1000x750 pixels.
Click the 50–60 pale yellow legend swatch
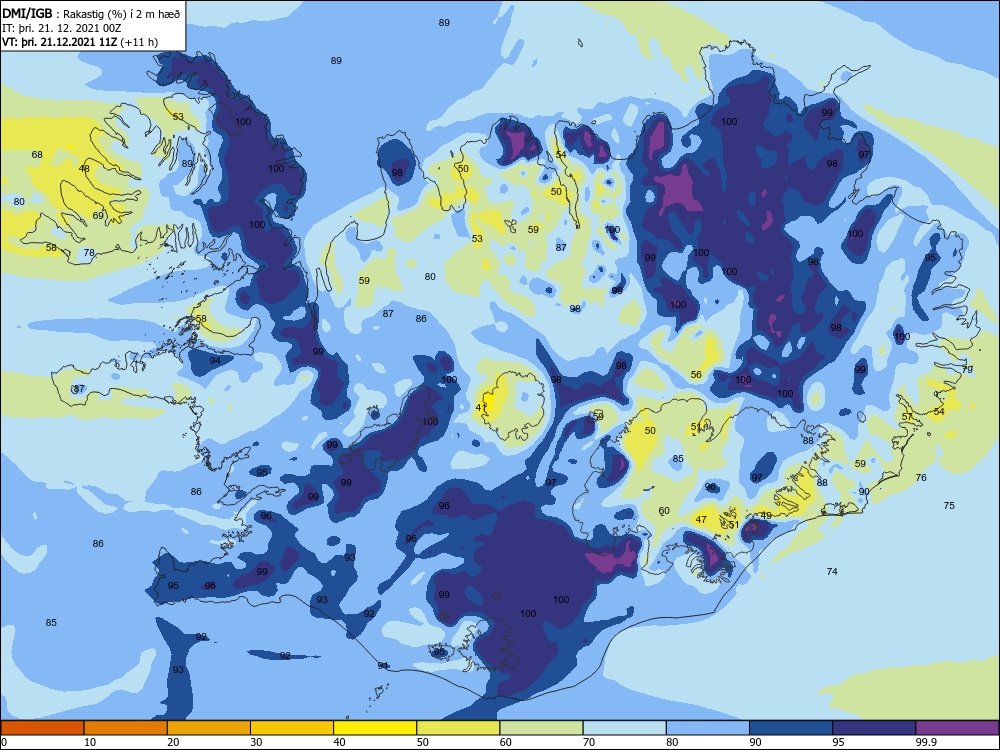[458, 728]
